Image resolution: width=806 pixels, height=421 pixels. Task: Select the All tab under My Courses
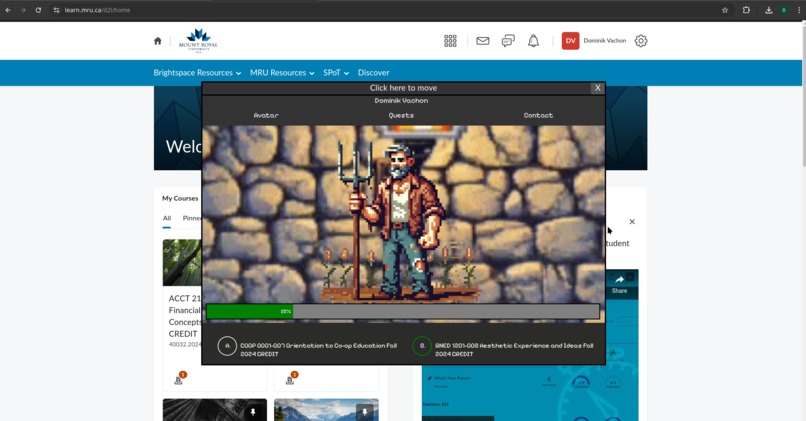click(167, 218)
